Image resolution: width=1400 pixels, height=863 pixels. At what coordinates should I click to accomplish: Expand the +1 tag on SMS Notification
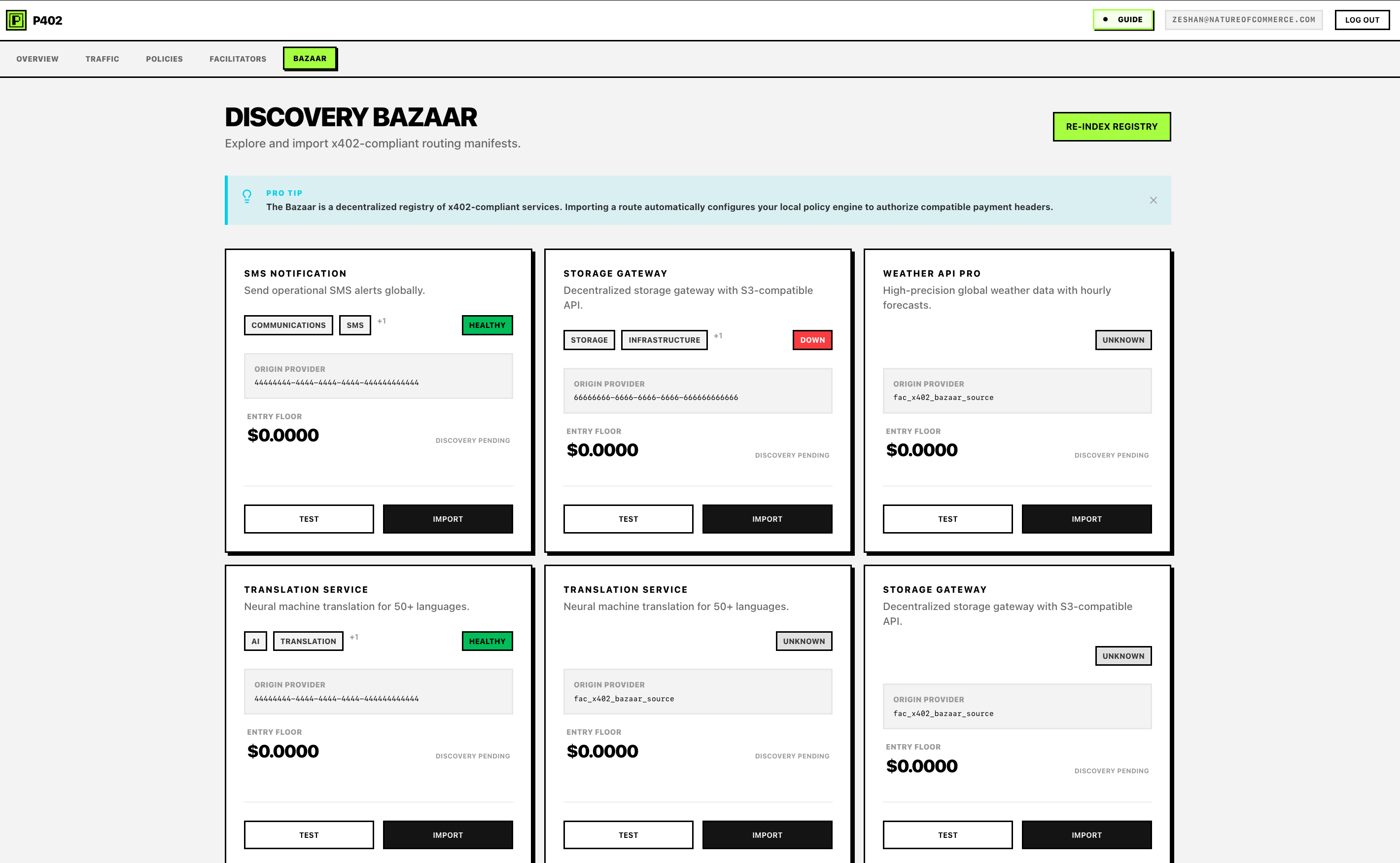click(x=381, y=322)
